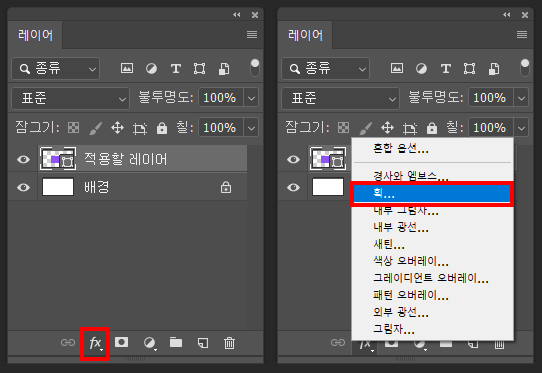542x373 pixels.
Task: Filter smart objects in left panel
Action: pyautogui.click(x=224, y=68)
